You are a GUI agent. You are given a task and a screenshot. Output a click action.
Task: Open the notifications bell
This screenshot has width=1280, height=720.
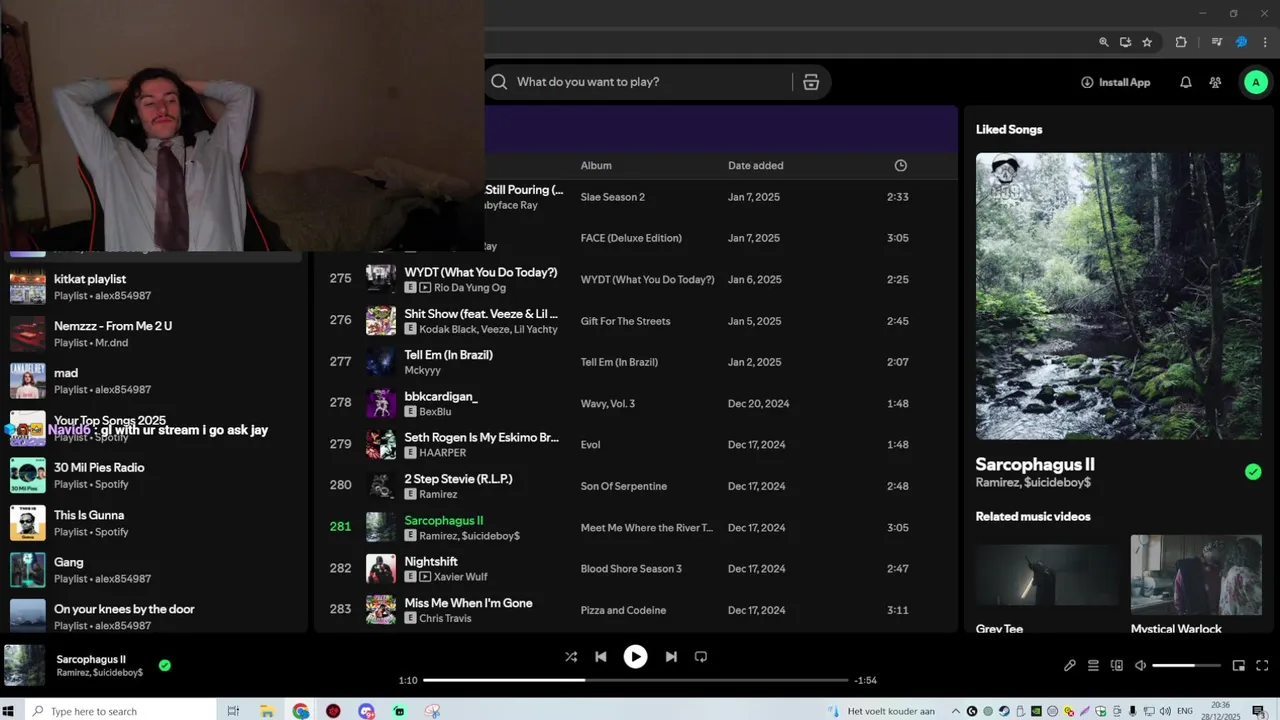pyautogui.click(x=1186, y=82)
